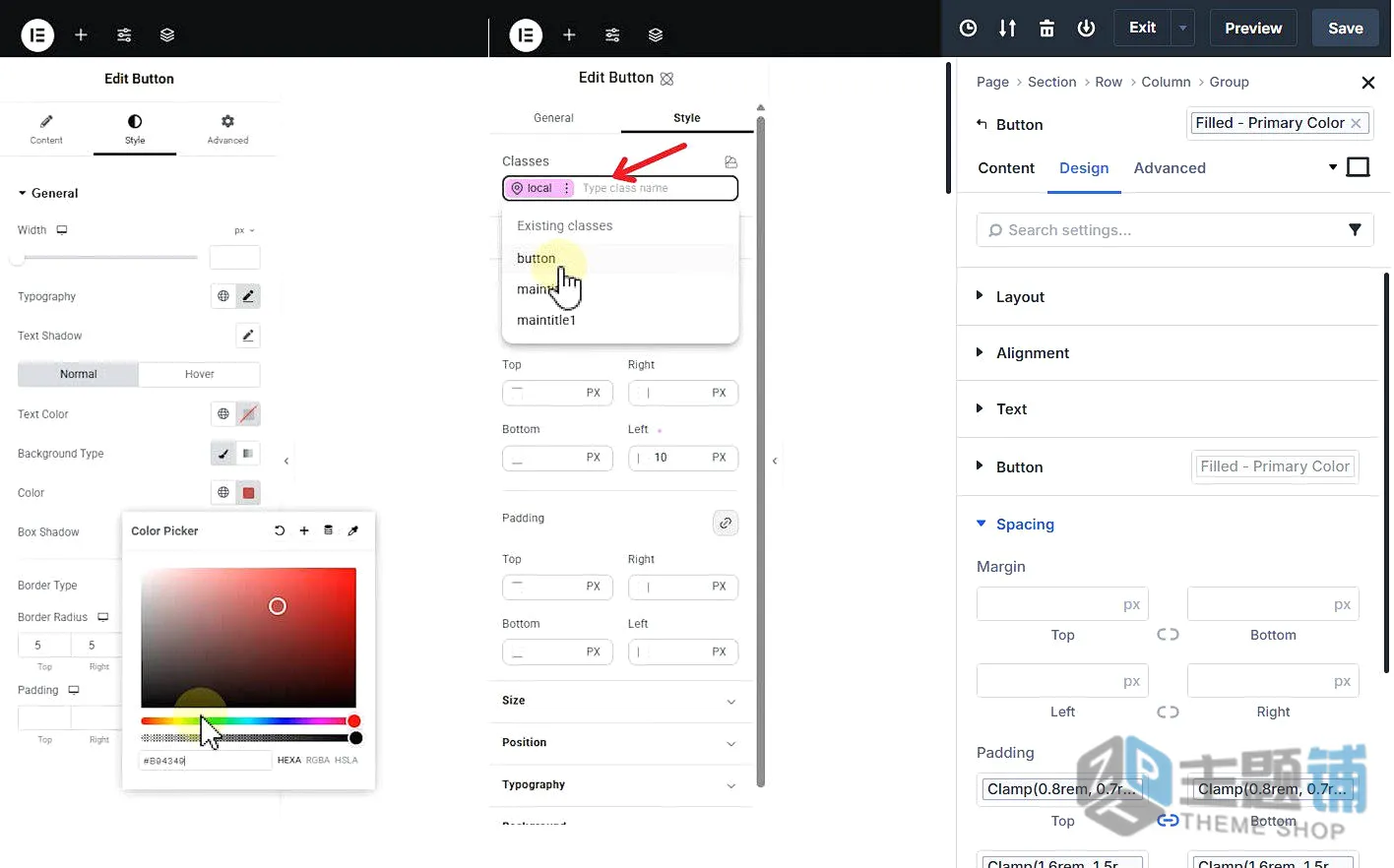Open the structure layers icon in left header
The image size is (1394, 868).
coord(167,35)
